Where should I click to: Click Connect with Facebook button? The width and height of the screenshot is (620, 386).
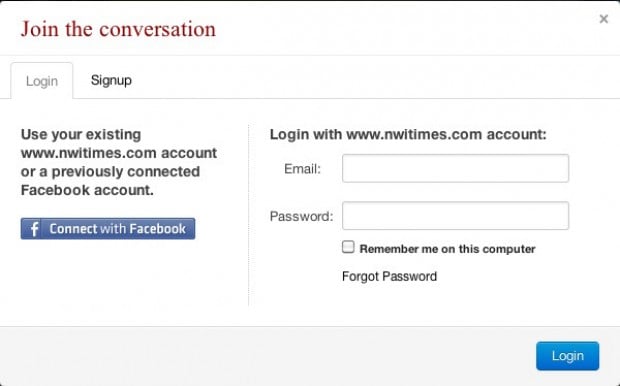pos(108,229)
